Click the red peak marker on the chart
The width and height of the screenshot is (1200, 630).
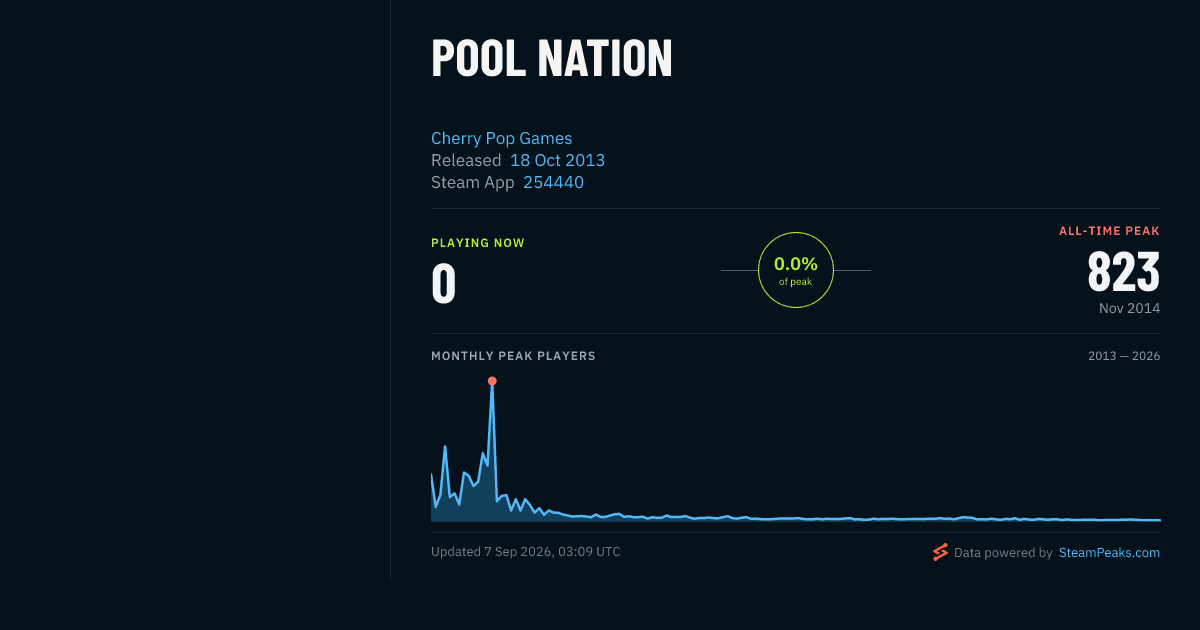(x=492, y=381)
